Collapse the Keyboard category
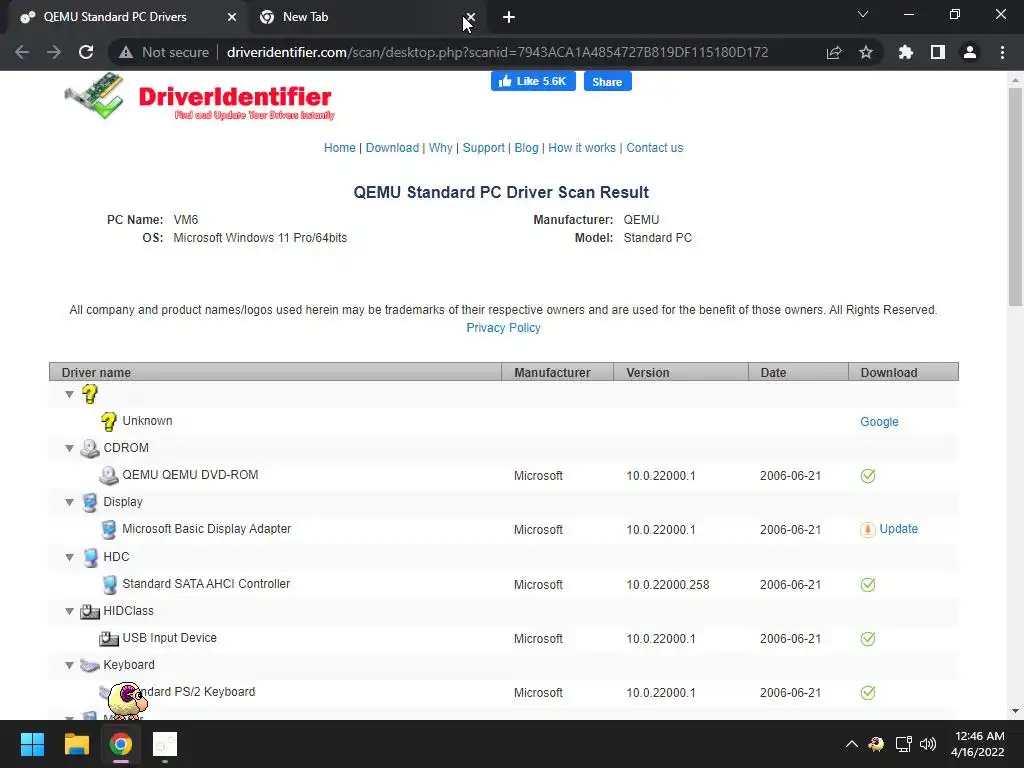Screen dimensions: 1024x768 click(69, 665)
